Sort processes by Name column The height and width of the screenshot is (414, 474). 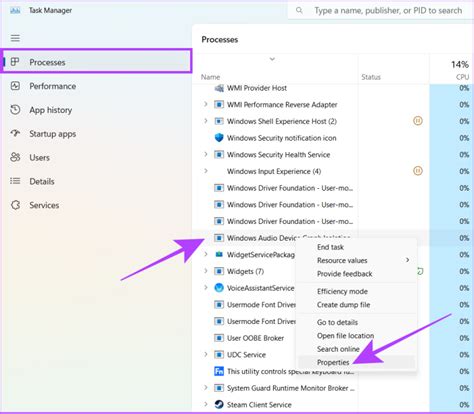click(210, 77)
